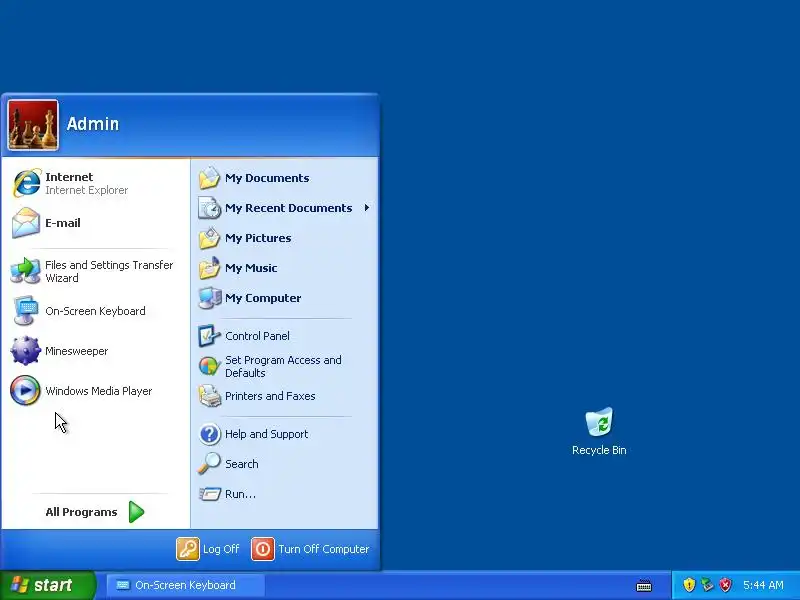Viewport: 800px width, 600px height.
Task: Click the Admin user name text
Action: click(93, 123)
